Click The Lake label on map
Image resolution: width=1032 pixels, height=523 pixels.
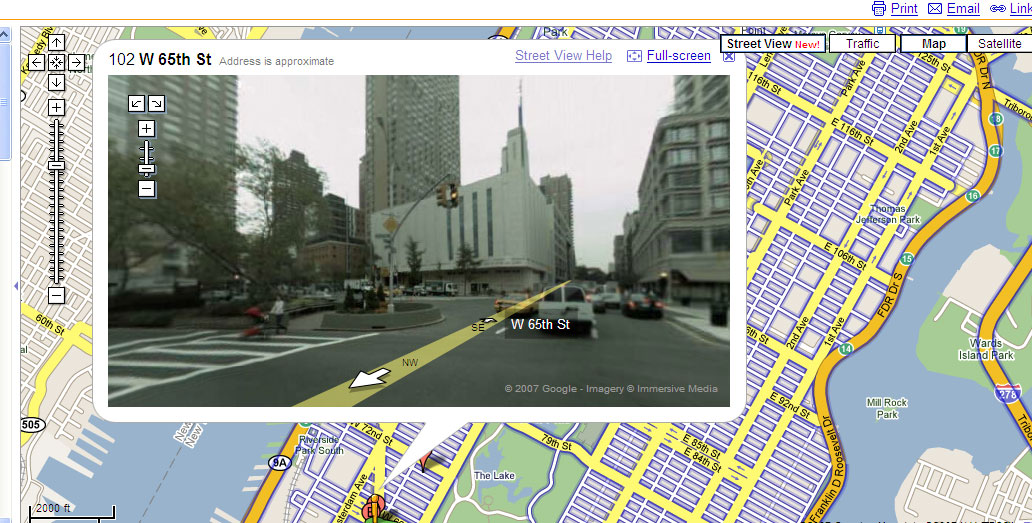494,475
